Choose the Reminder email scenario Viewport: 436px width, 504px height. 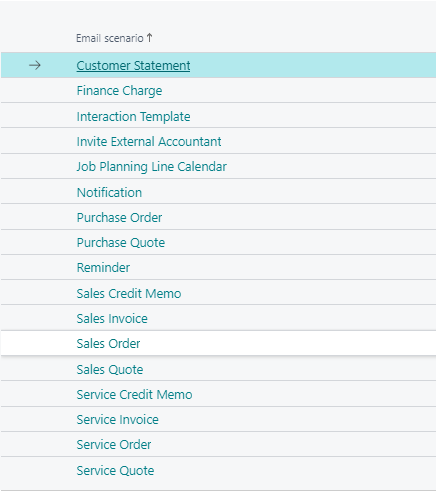pos(103,268)
